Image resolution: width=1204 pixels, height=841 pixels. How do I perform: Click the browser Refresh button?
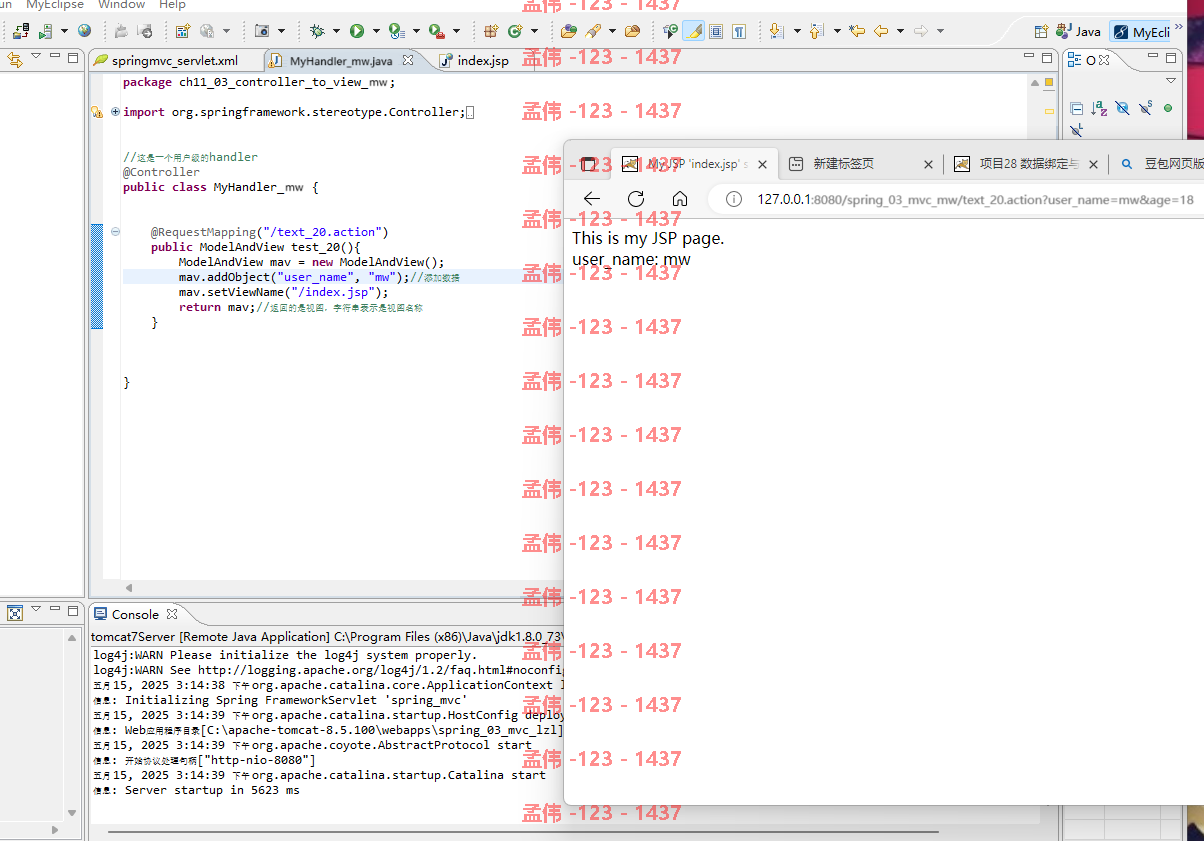(x=636, y=199)
